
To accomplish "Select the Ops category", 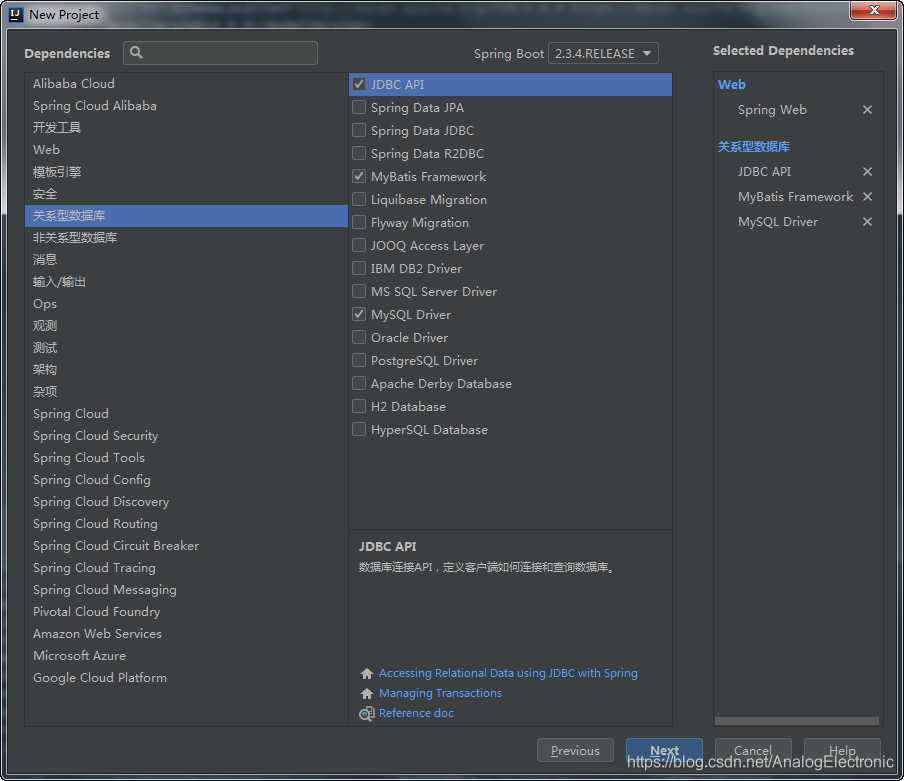I will pyautogui.click(x=186, y=304).
